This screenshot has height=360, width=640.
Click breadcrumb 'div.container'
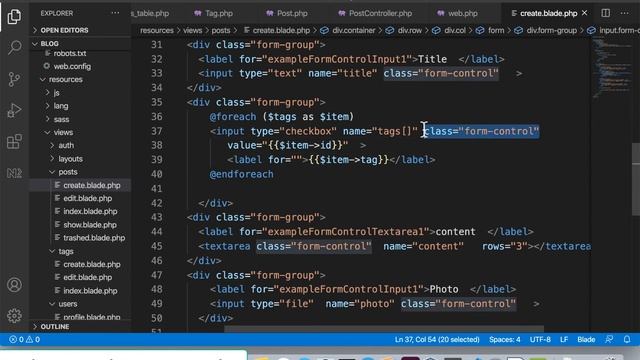(x=353, y=30)
